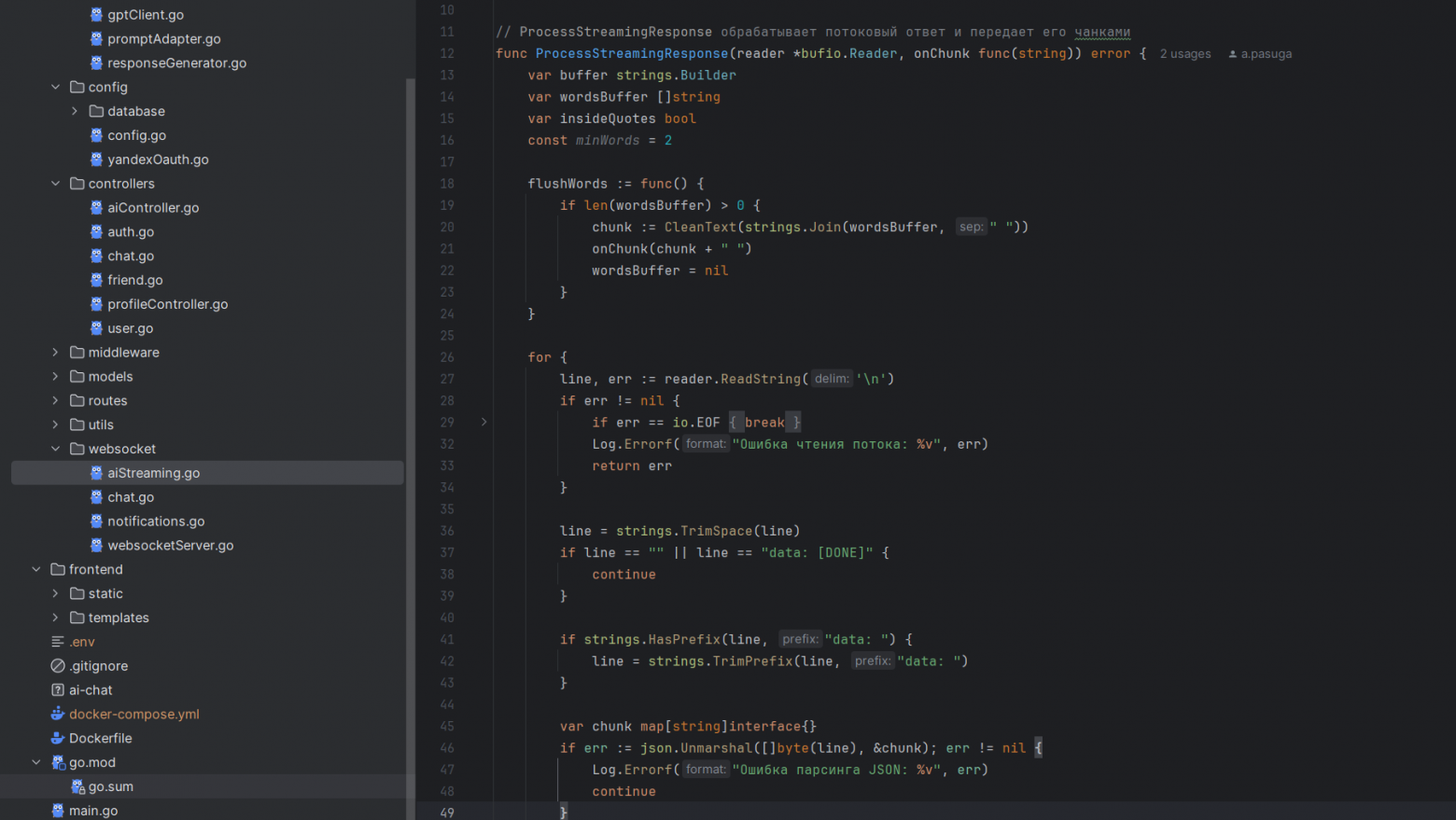Collapse the websocket folder chevron
This screenshot has width=1456, height=820.
point(55,449)
